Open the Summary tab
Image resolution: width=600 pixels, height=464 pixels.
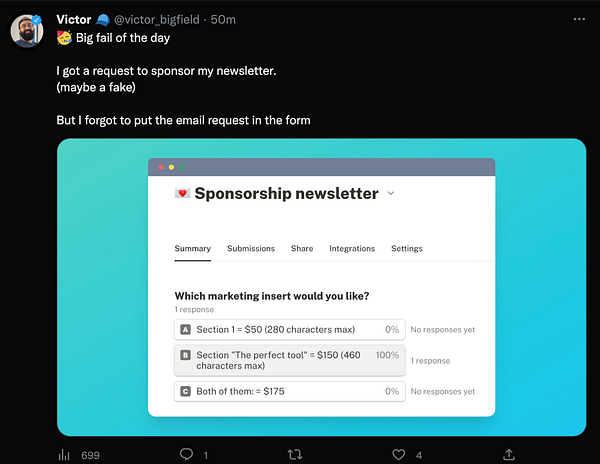pos(192,249)
